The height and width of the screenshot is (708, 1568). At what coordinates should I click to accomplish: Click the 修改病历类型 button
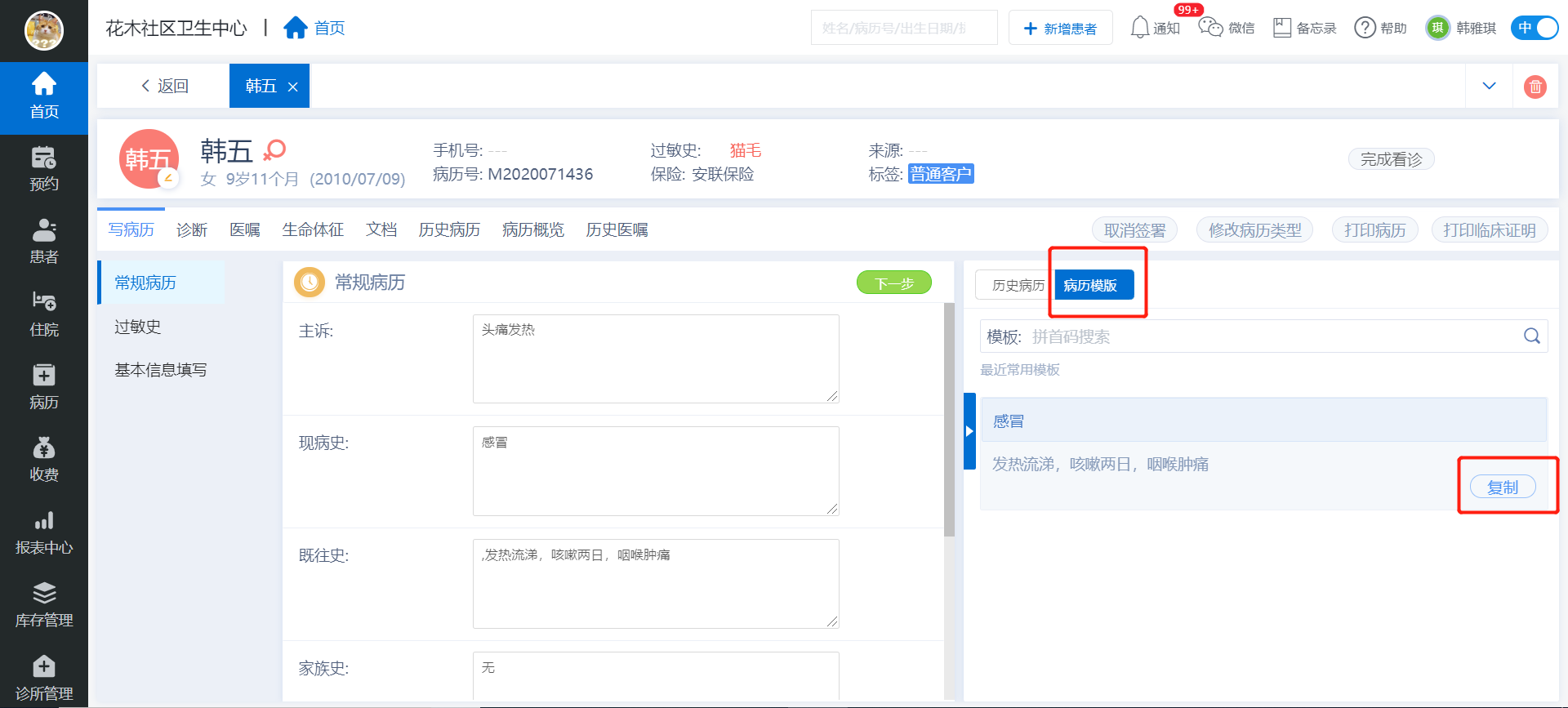click(1254, 230)
